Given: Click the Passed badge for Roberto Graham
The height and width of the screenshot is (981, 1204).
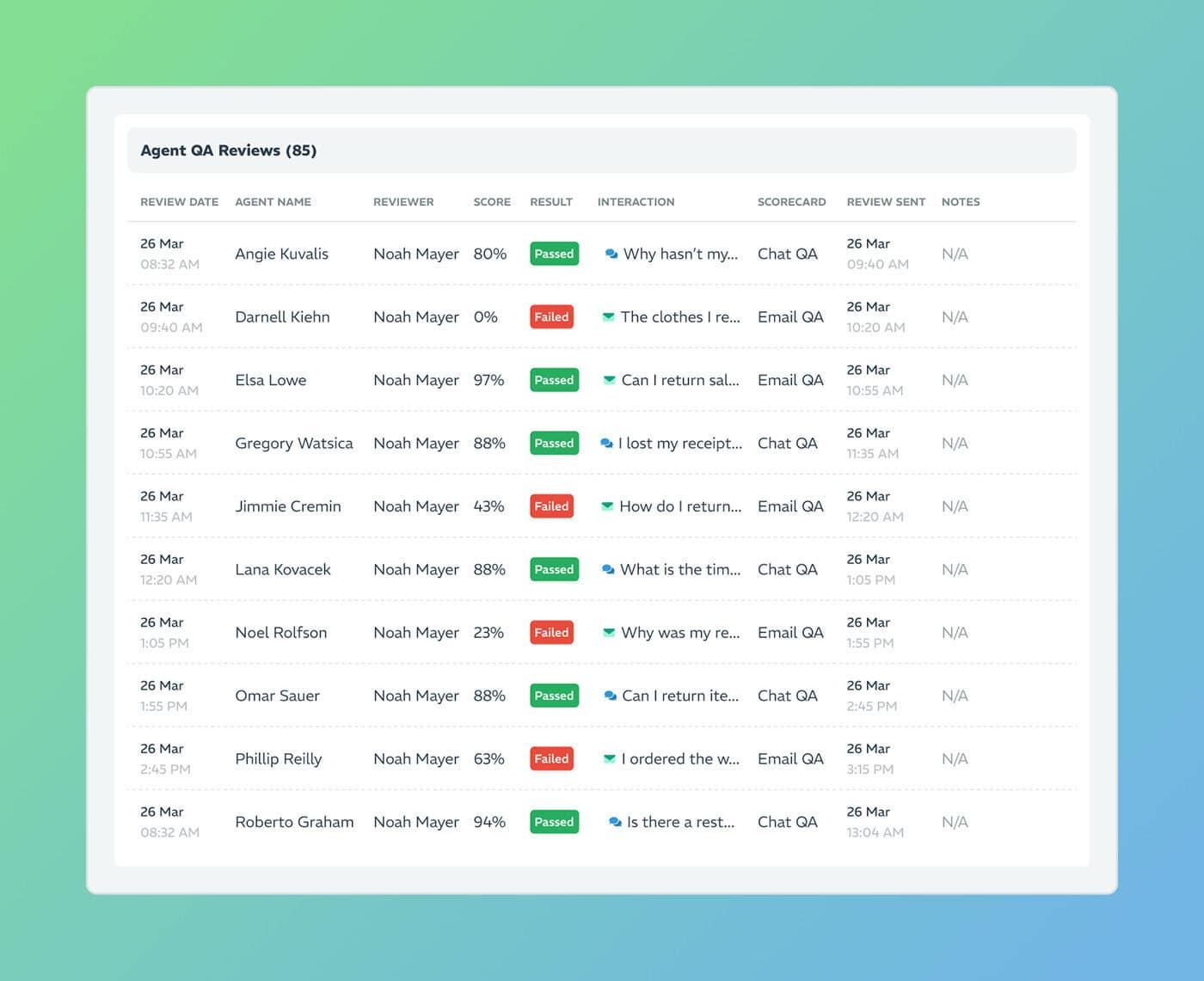Looking at the screenshot, I should [x=554, y=822].
